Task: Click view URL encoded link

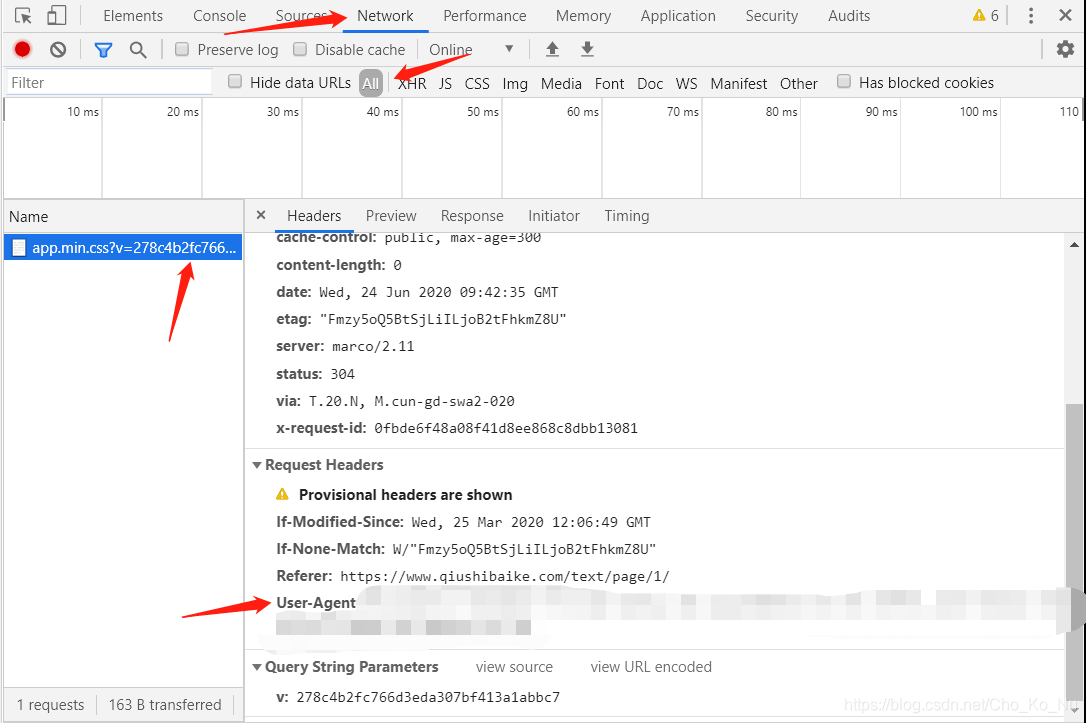Action: click(x=651, y=667)
